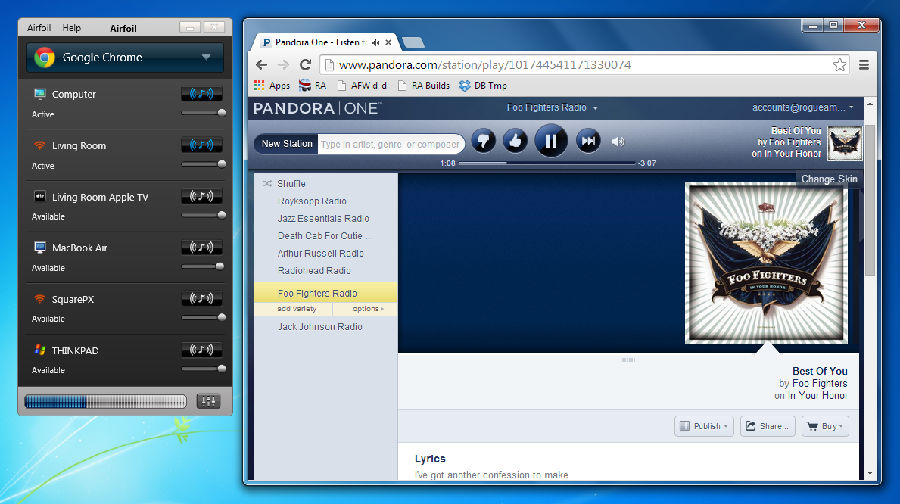
Task: Click the Living Room Apple TV icon
Action: (x=40, y=196)
